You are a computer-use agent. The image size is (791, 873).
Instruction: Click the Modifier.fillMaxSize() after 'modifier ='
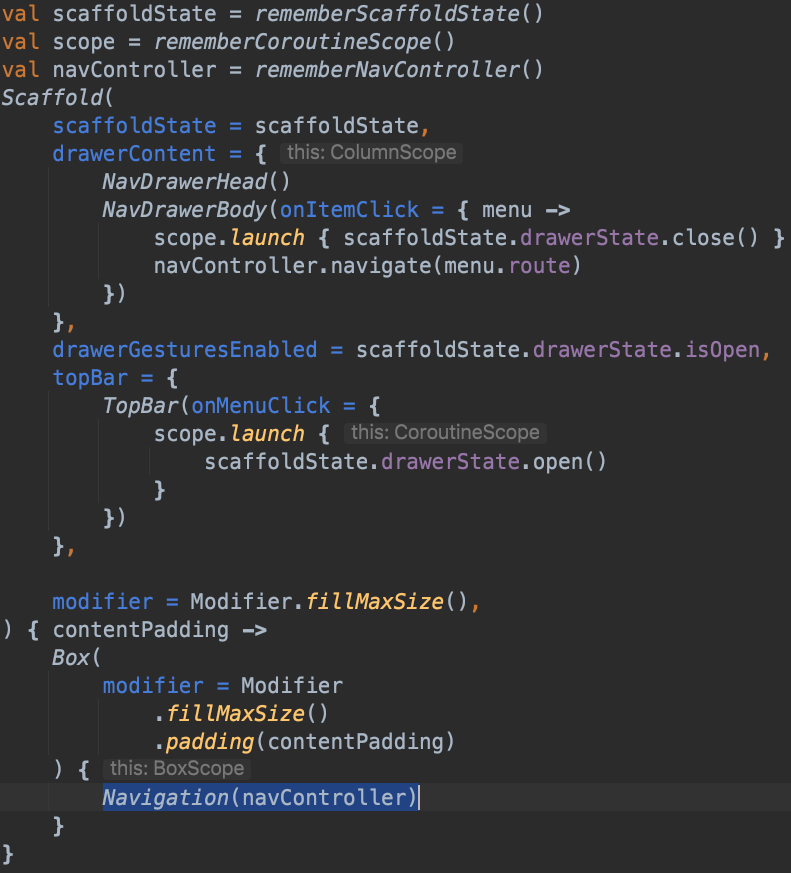click(328, 601)
